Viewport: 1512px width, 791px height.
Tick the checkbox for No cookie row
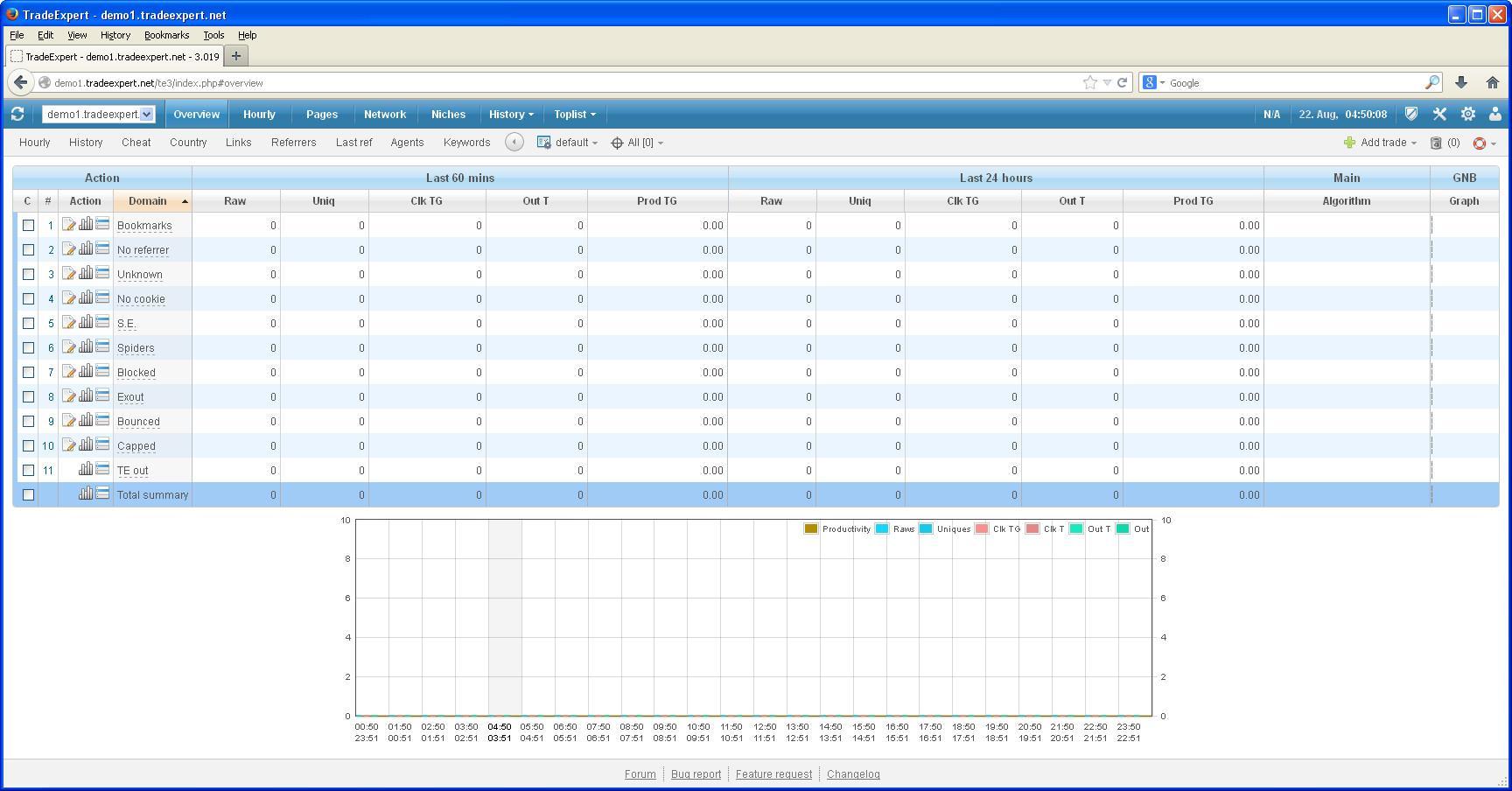pos(28,298)
